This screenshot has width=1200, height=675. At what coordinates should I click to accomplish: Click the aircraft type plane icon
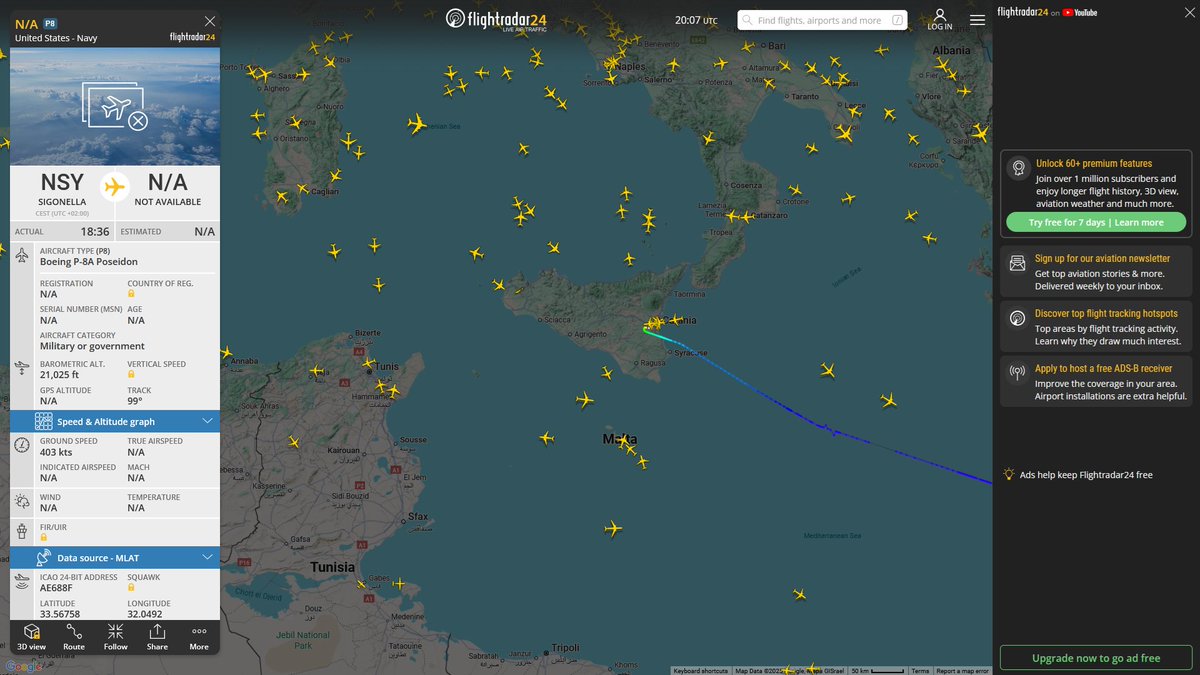23,256
